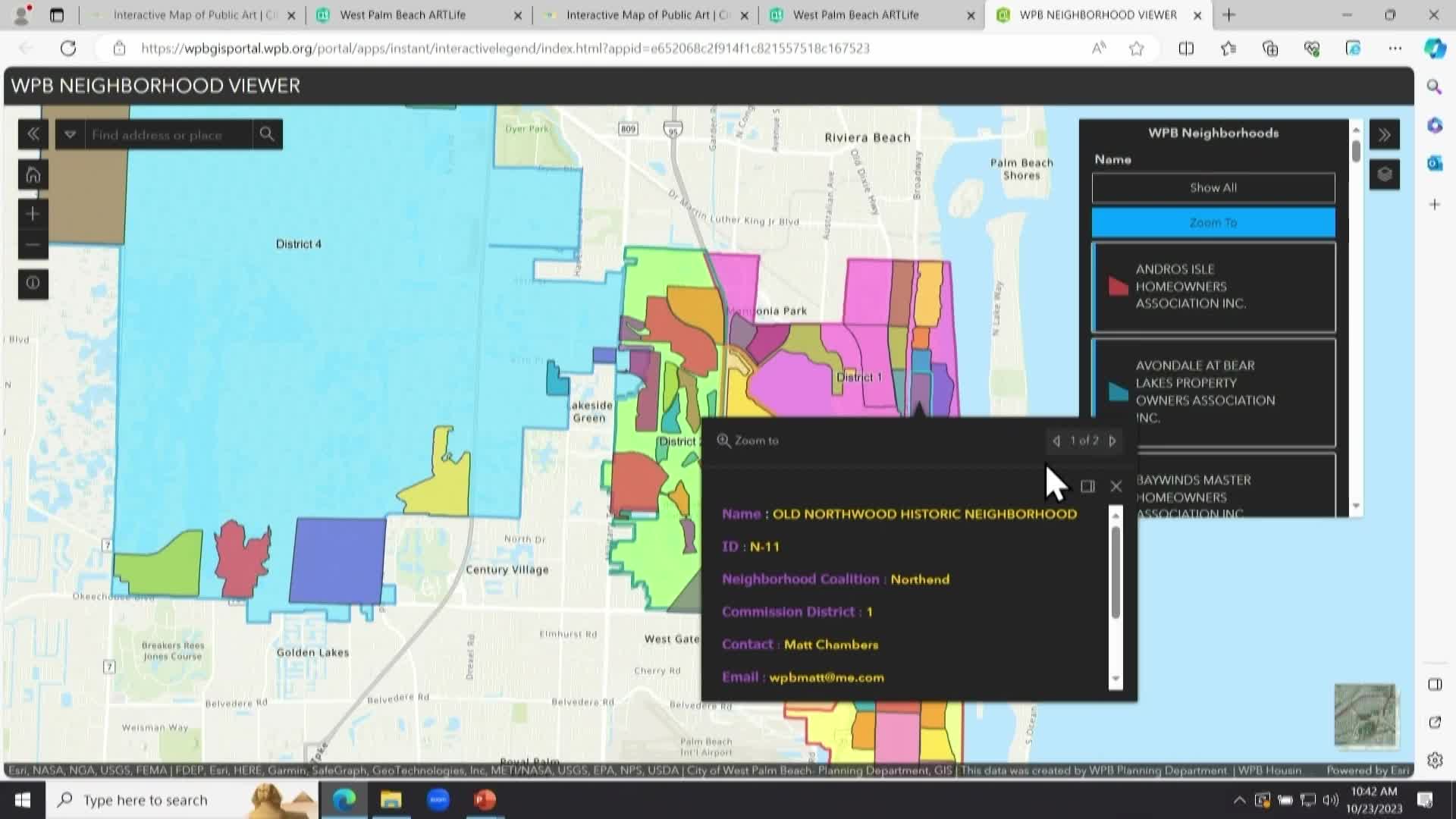Click the map Home extent icon
Image resolution: width=1456 pixels, height=819 pixels.
click(33, 175)
